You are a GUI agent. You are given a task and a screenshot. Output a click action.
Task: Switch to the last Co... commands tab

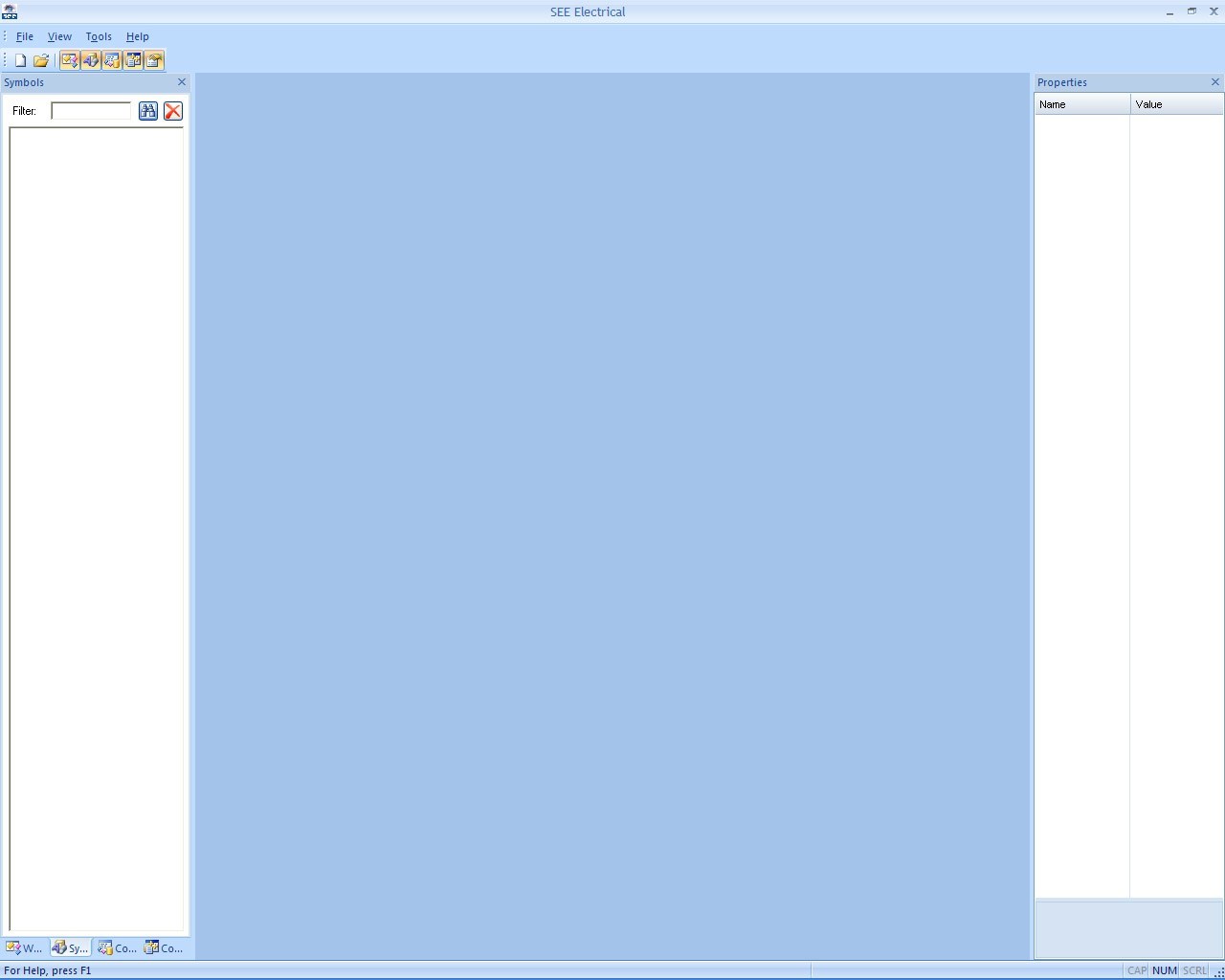tap(164, 947)
